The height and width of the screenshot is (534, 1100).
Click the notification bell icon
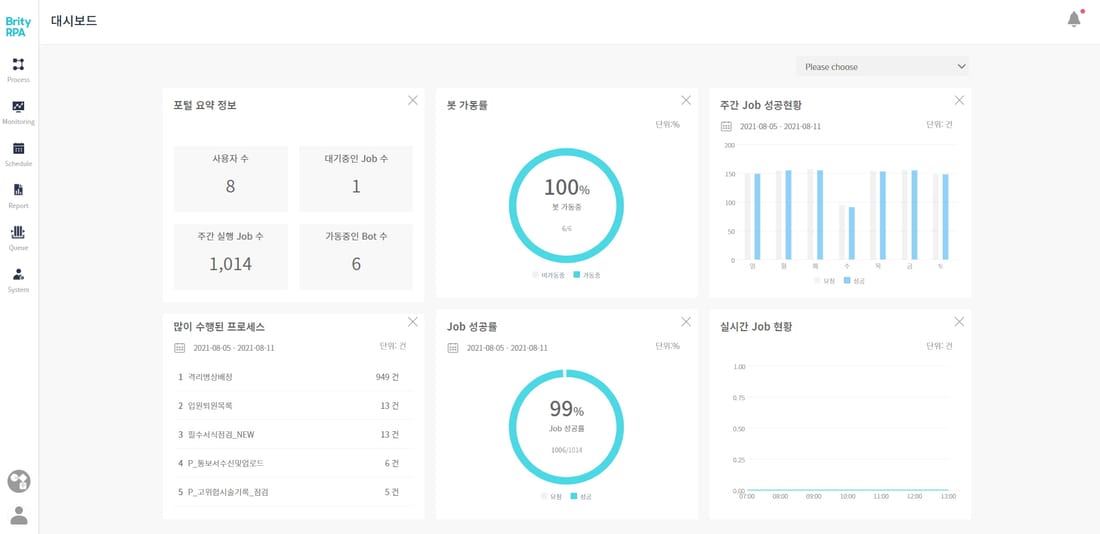point(1074,20)
